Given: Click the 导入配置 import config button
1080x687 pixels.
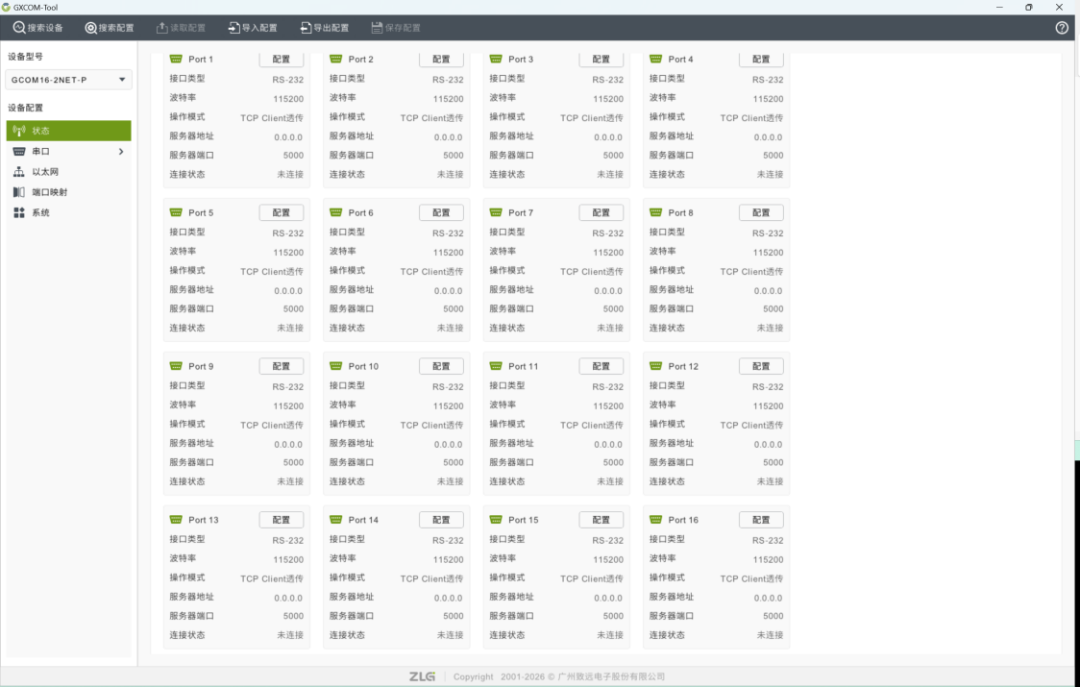Looking at the screenshot, I should tap(253, 28).
